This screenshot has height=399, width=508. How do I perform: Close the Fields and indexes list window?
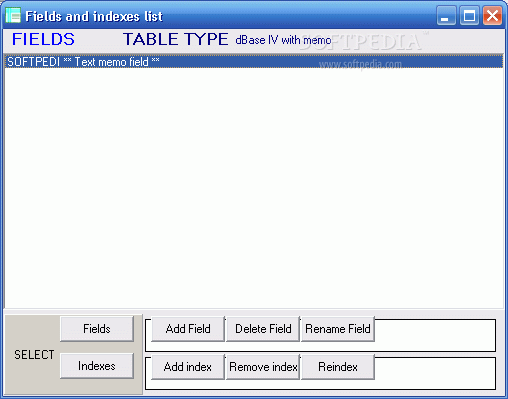point(492,15)
